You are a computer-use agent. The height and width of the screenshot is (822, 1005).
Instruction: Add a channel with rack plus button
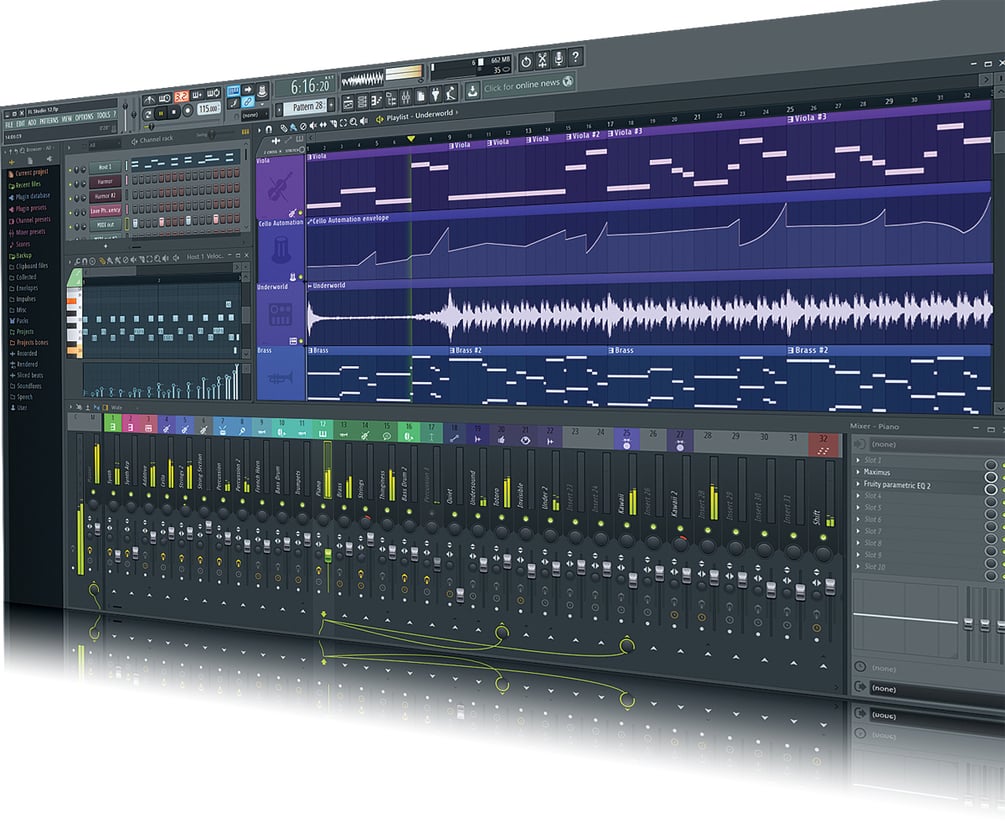click(x=106, y=246)
